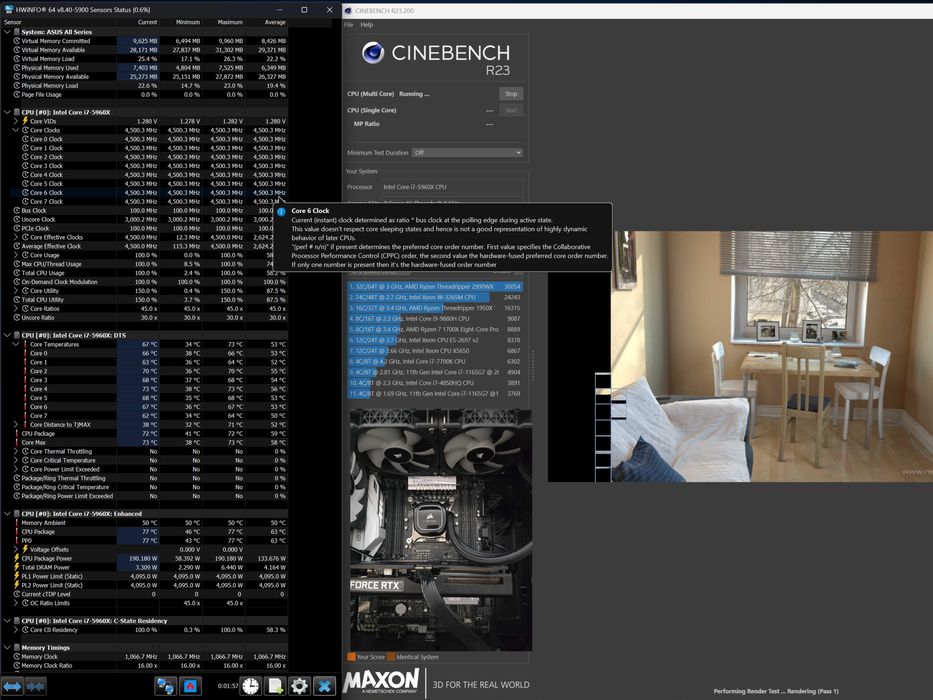Screen dimensions: 933x700
Task: Collapse the CPU [#0]: Intel Core i7-5960X group
Action: click(x=7, y=112)
